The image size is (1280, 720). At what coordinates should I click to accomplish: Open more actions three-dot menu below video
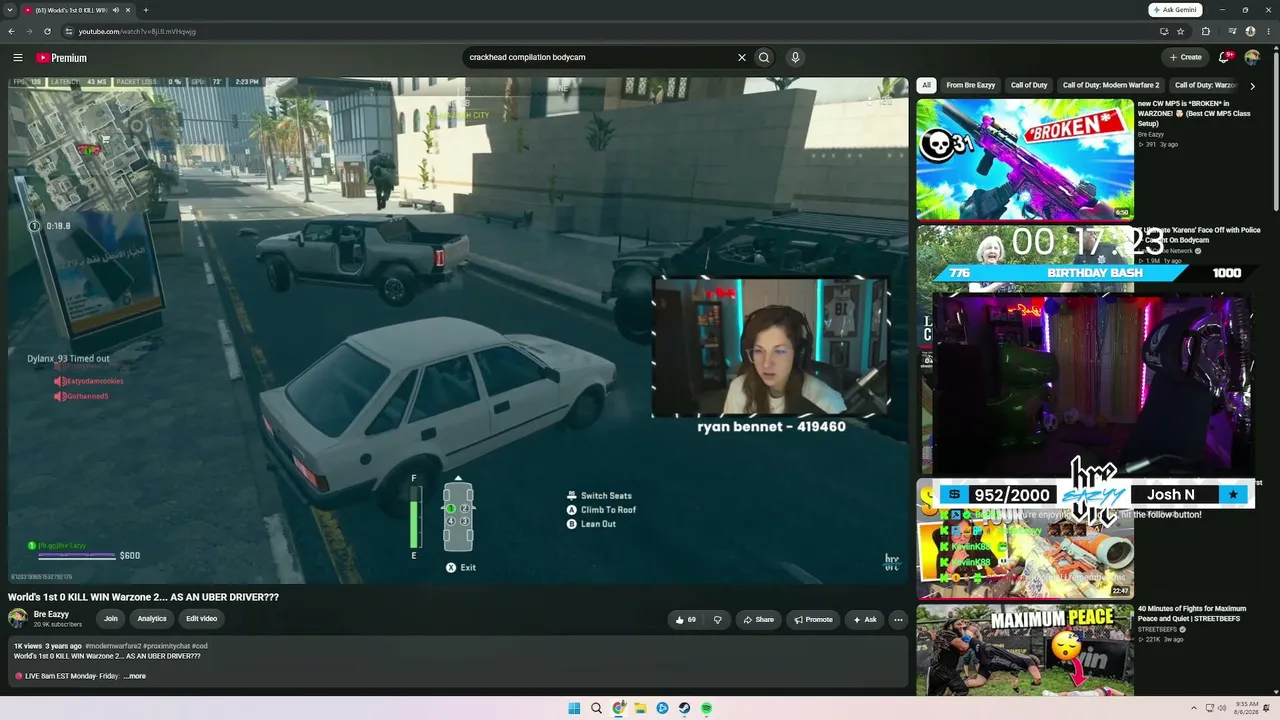tap(898, 620)
